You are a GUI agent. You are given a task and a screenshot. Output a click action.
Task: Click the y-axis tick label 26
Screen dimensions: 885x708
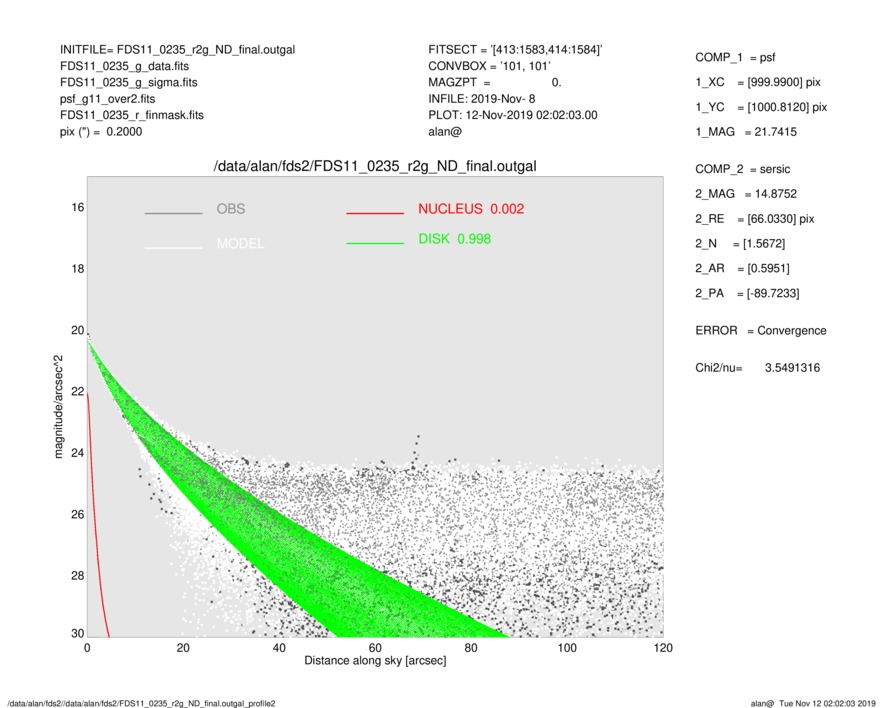77,514
